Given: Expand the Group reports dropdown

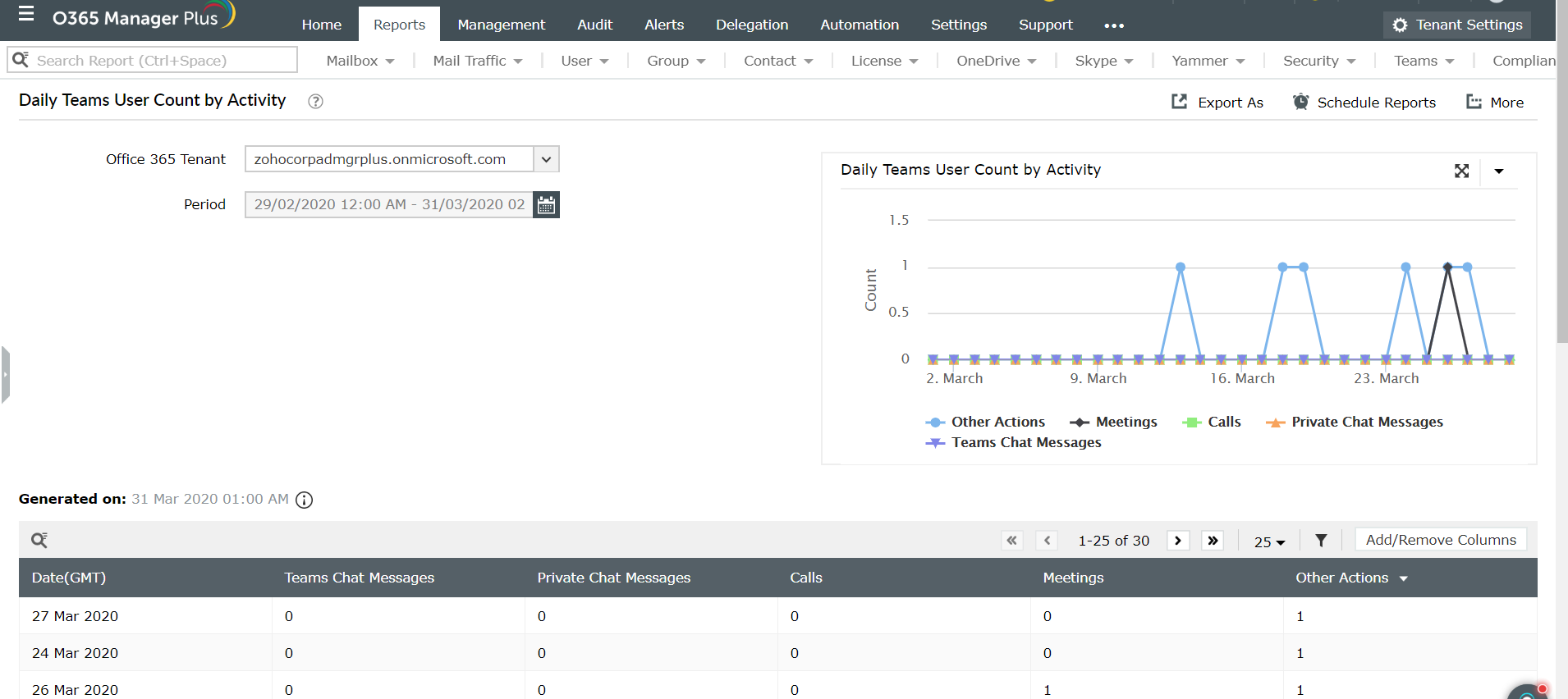Looking at the screenshot, I should click(x=676, y=61).
